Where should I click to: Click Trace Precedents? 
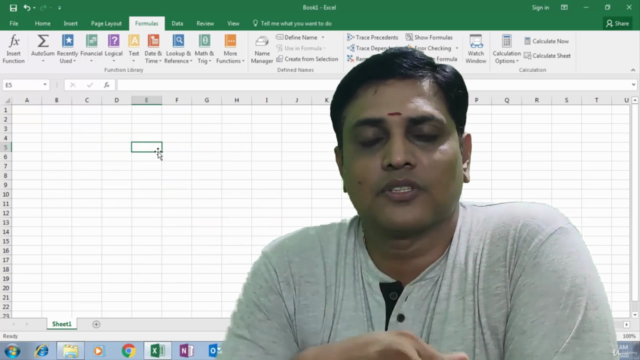point(372,37)
